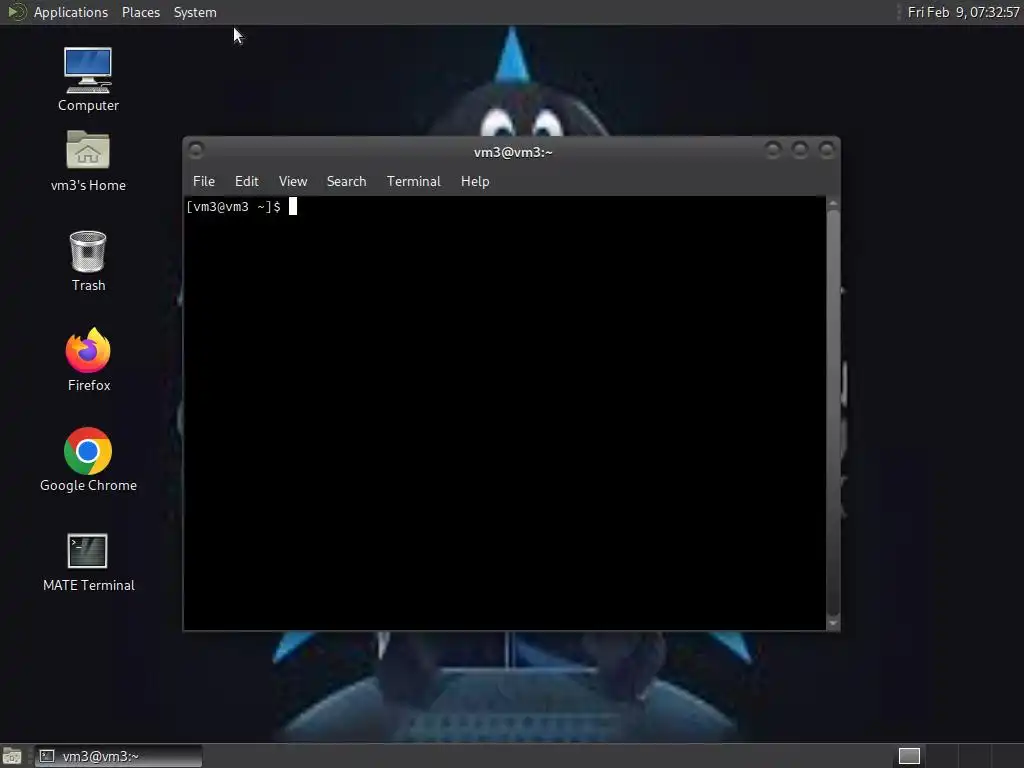Open the System panel menu

coord(195,12)
